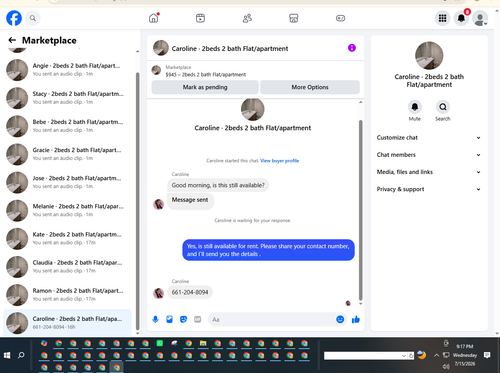The height and width of the screenshot is (373, 500).
Task: Click the taskbar clock showing 9:17 PM
Action: [x=465, y=347]
